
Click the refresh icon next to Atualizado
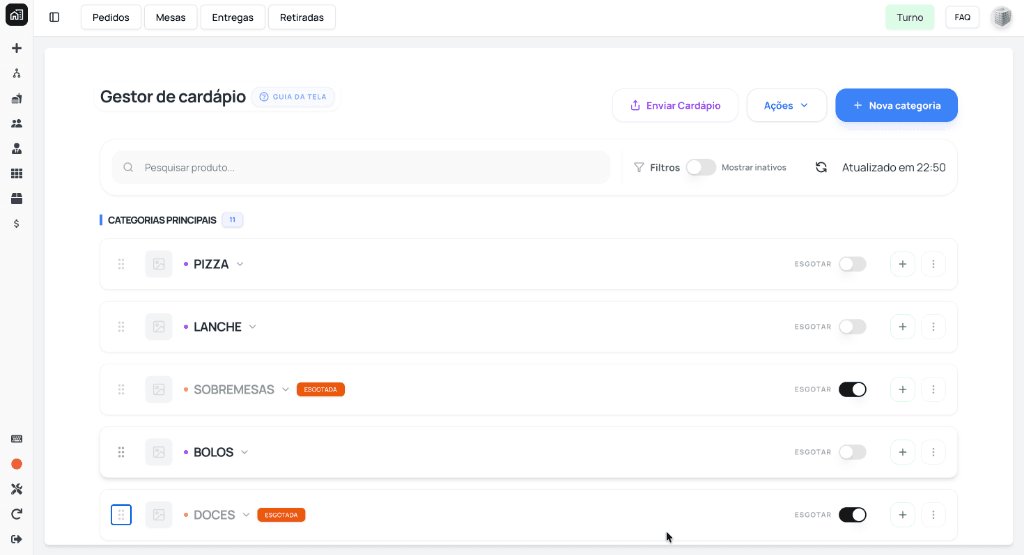(x=821, y=167)
